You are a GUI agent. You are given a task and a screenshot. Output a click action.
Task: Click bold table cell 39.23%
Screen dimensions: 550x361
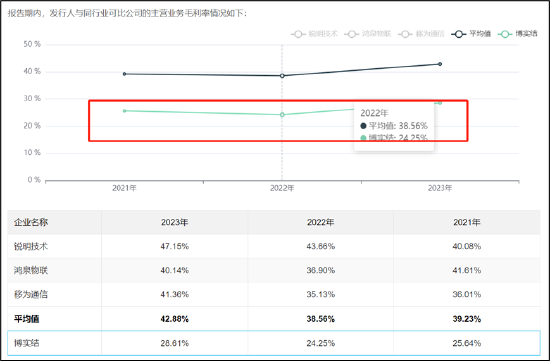[x=467, y=319]
